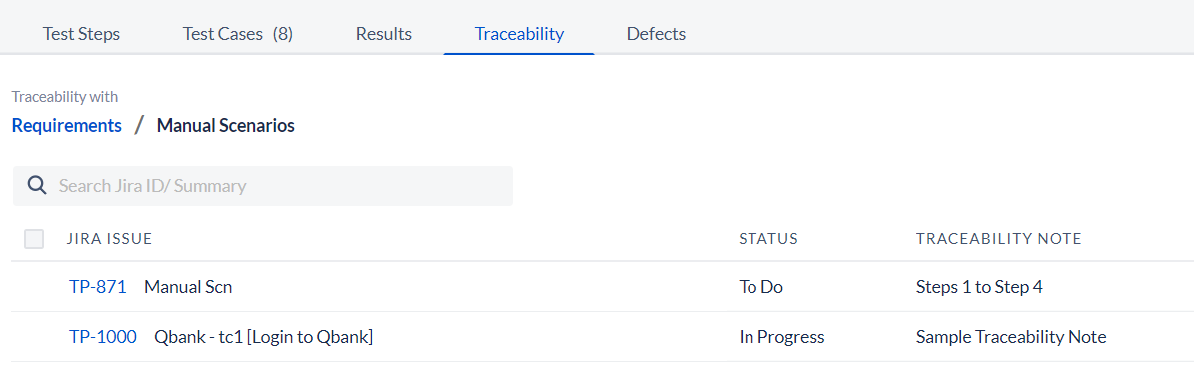Open the Test Steps tab
The image size is (1194, 389).
pyautogui.click(x=81, y=34)
